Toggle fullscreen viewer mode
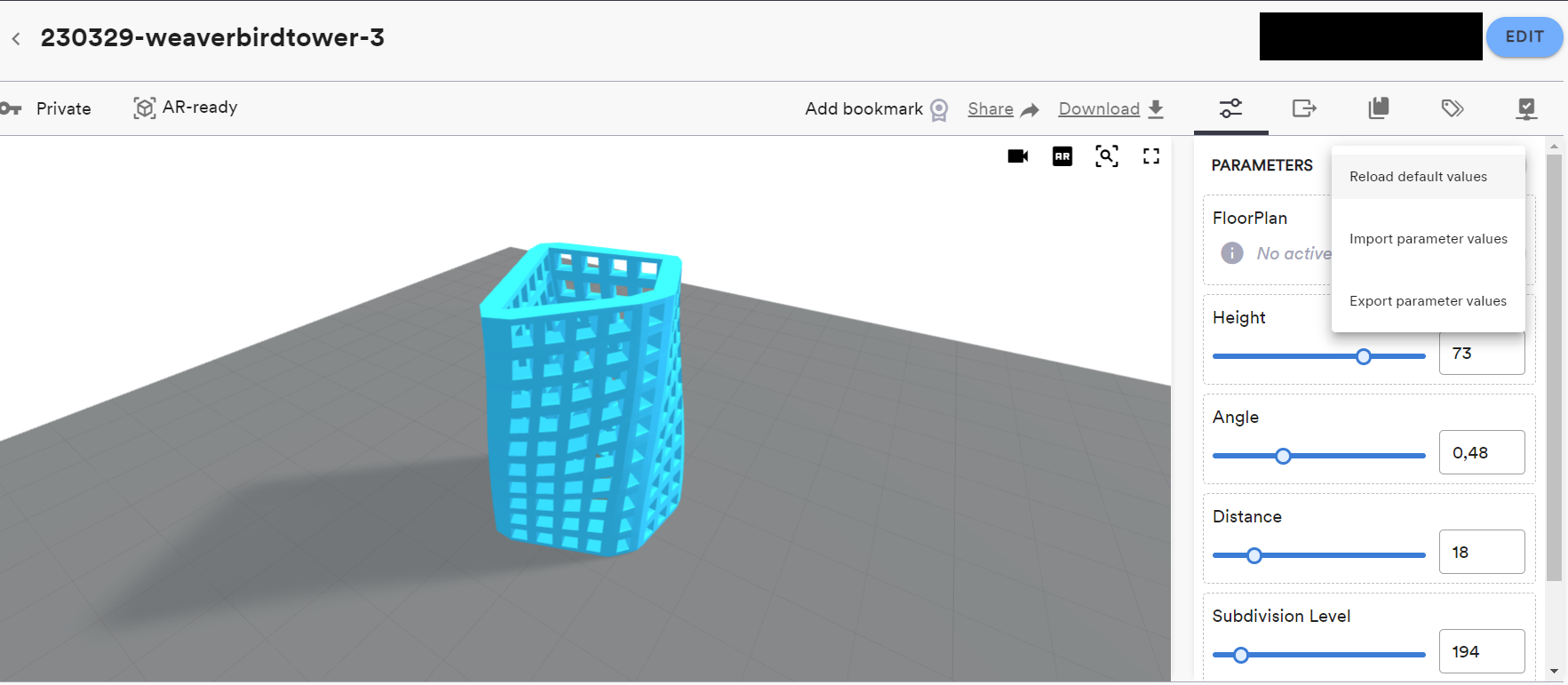The width and height of the screenshot is (1568, 685). pos(1151,156)
